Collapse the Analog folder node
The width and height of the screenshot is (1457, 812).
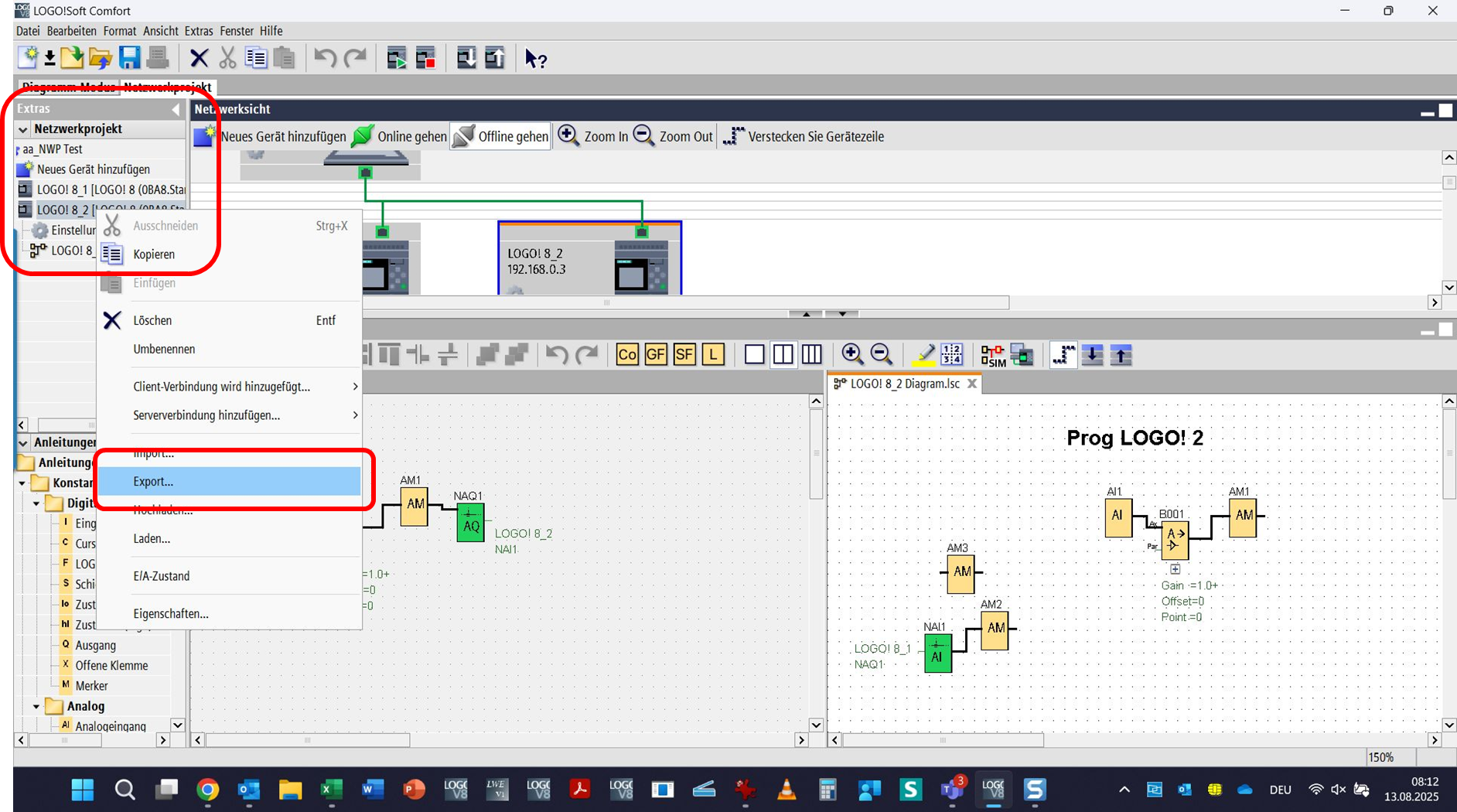point(36,706)
